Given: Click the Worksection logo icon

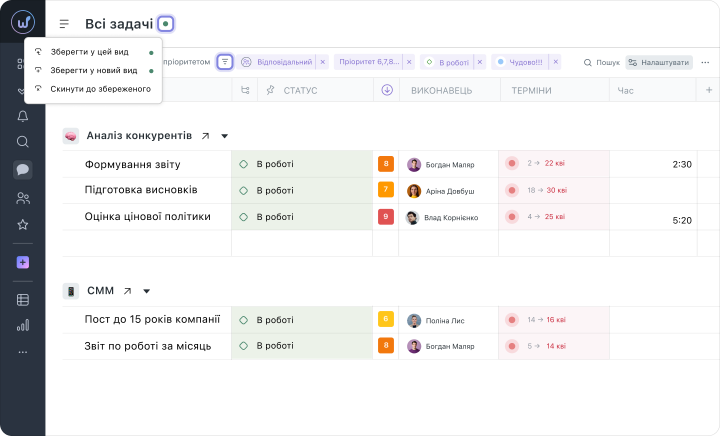Looking at the screenshot, I should tap(23, 22).
